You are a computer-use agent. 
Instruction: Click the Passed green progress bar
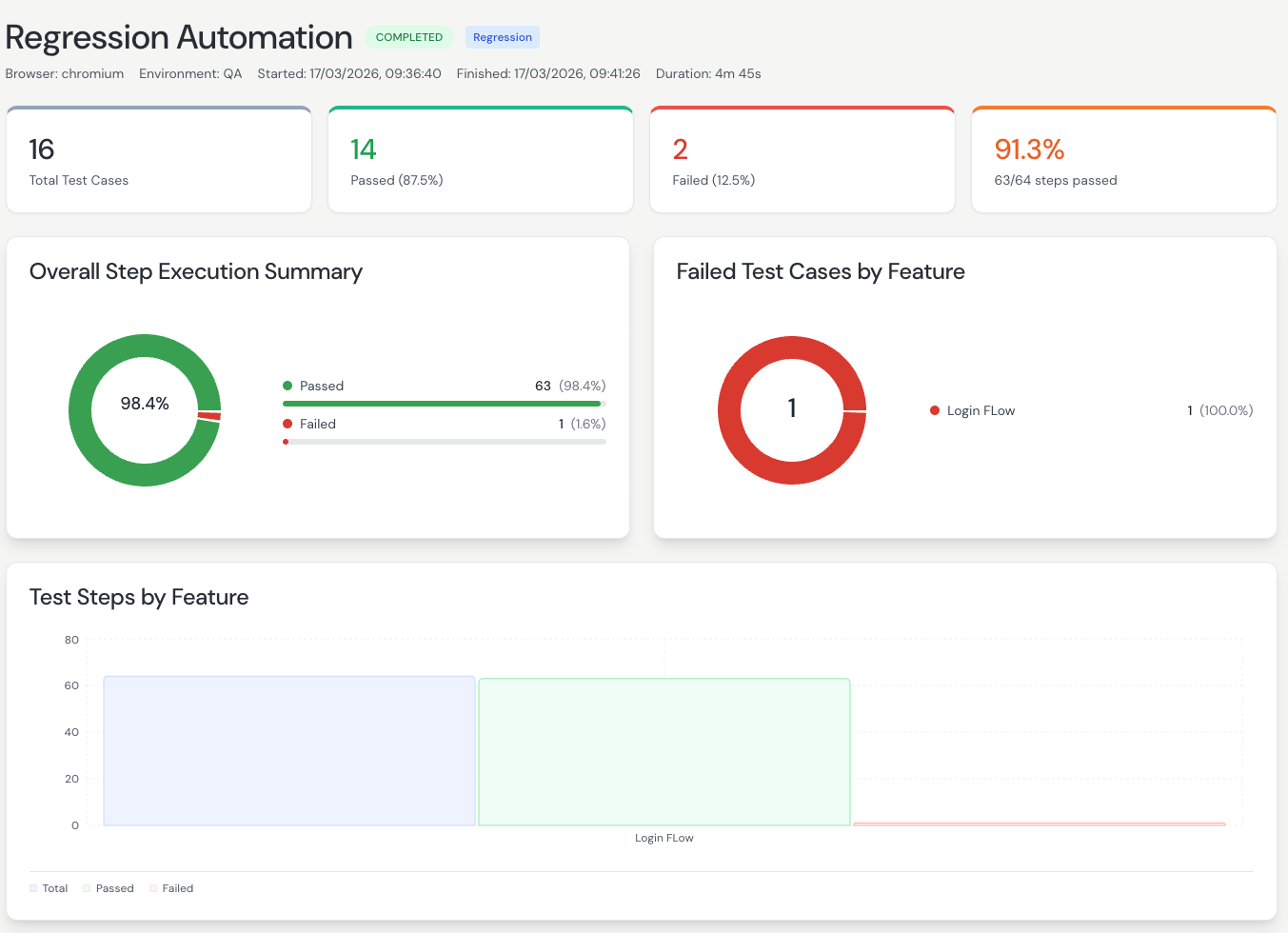tap(444, 404)
